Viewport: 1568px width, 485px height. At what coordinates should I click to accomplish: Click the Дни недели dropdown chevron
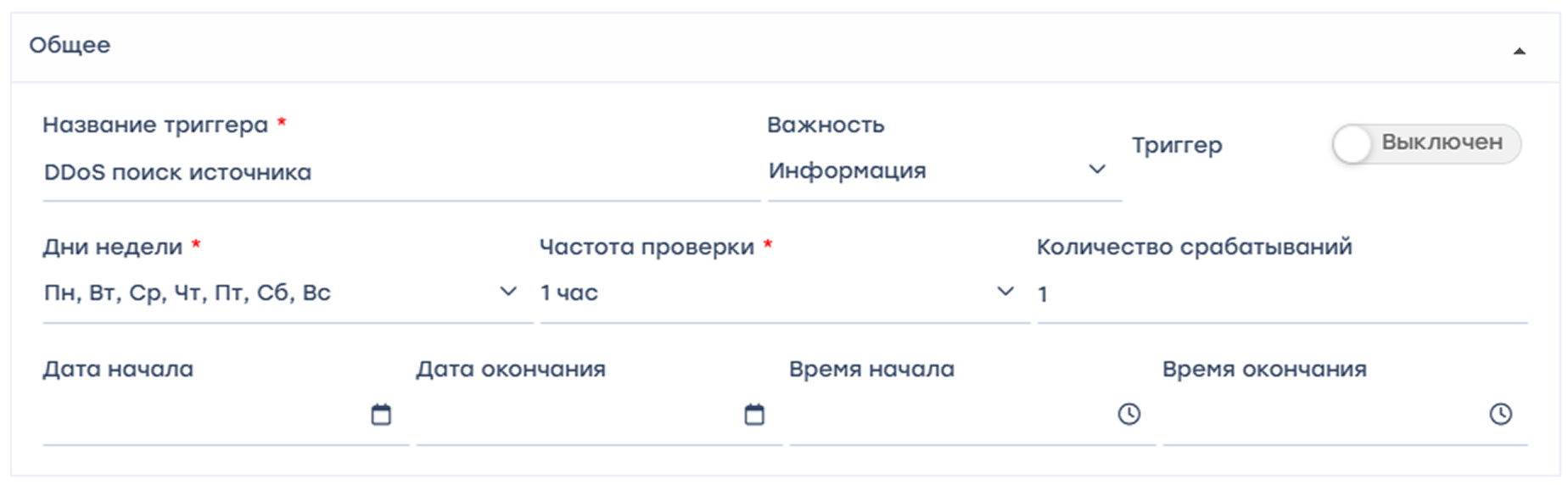pyautogui.click(x=508, y=292)
